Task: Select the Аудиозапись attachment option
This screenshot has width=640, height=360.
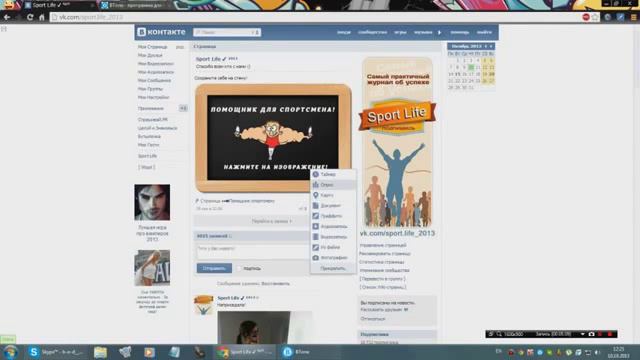Action: (x=333, y=227)
